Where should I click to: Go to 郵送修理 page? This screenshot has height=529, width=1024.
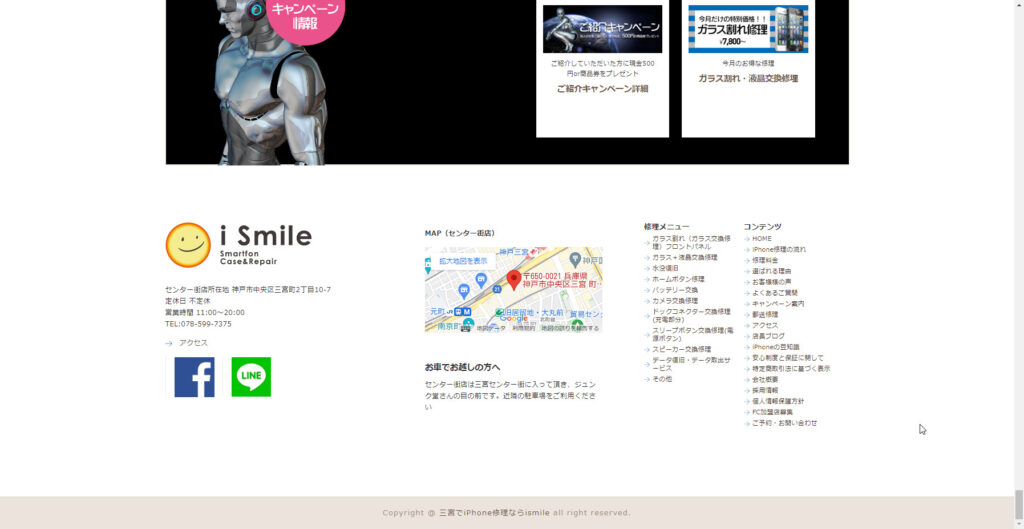coord(765,315)
